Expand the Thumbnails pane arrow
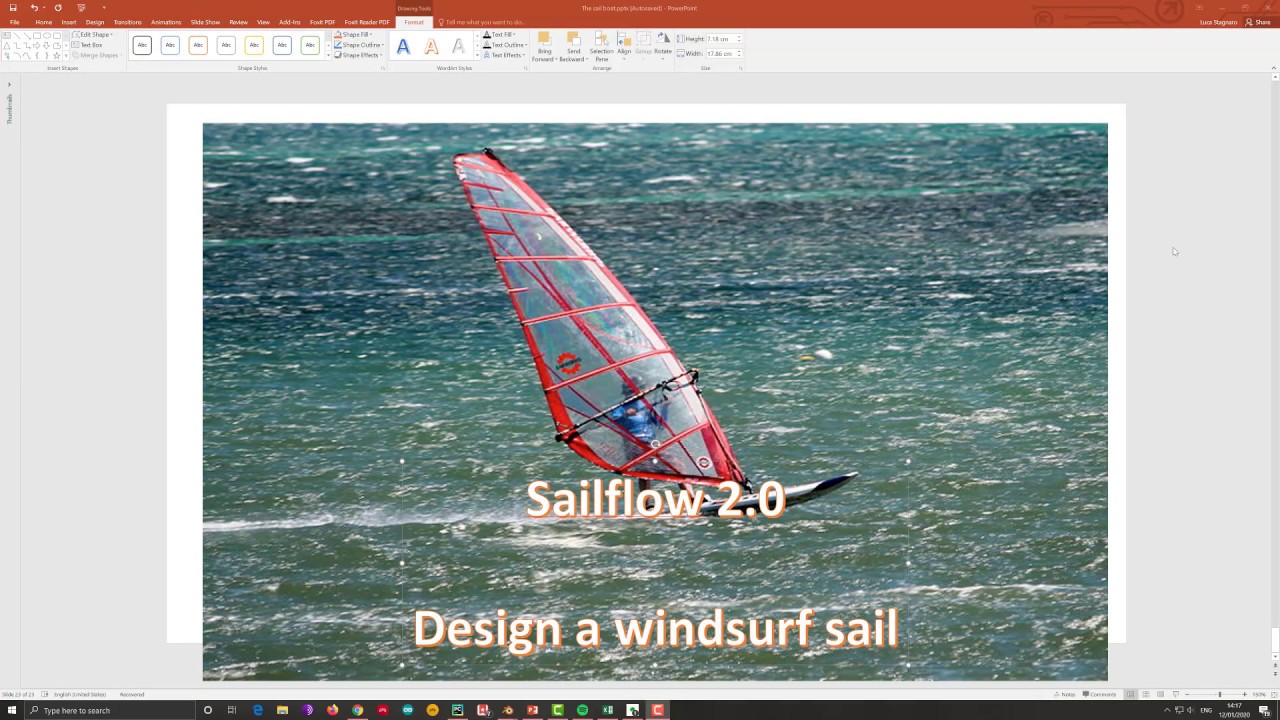This screenshot has height=720, width=1280. pos(9,84)
